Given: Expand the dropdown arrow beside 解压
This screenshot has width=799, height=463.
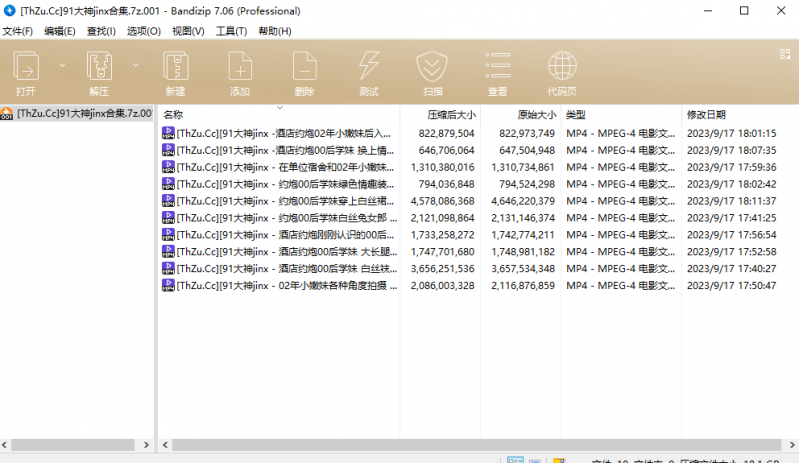Looking at the screenshot, I should pyautogui.click(x=136, y=65).
